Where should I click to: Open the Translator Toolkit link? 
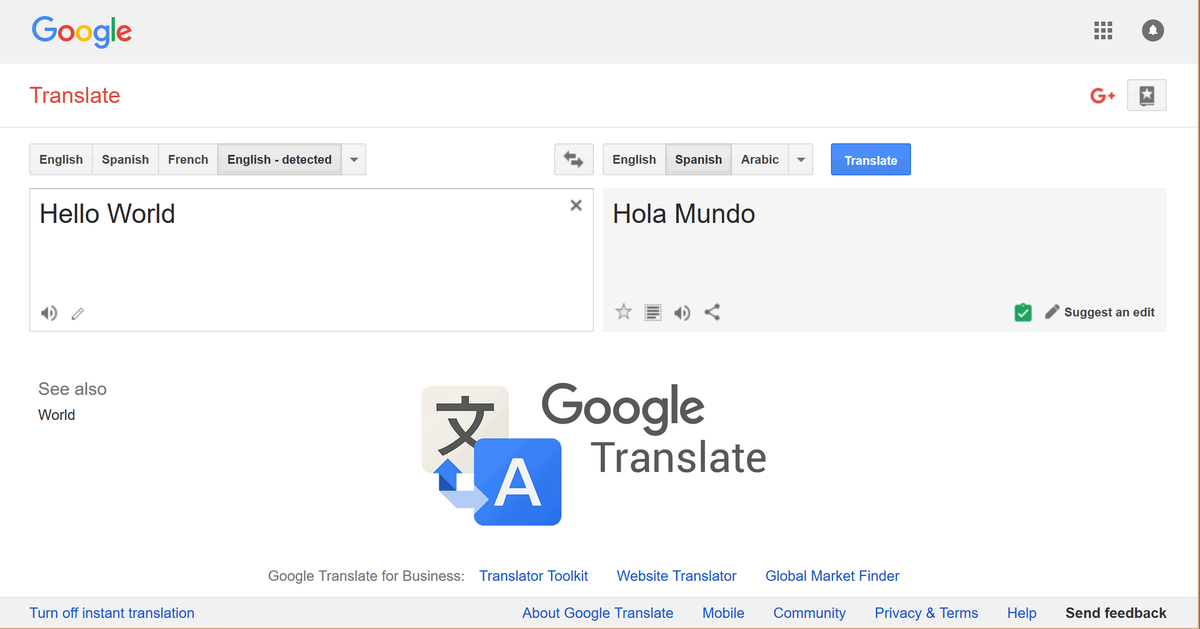click(x=534, y=576)
